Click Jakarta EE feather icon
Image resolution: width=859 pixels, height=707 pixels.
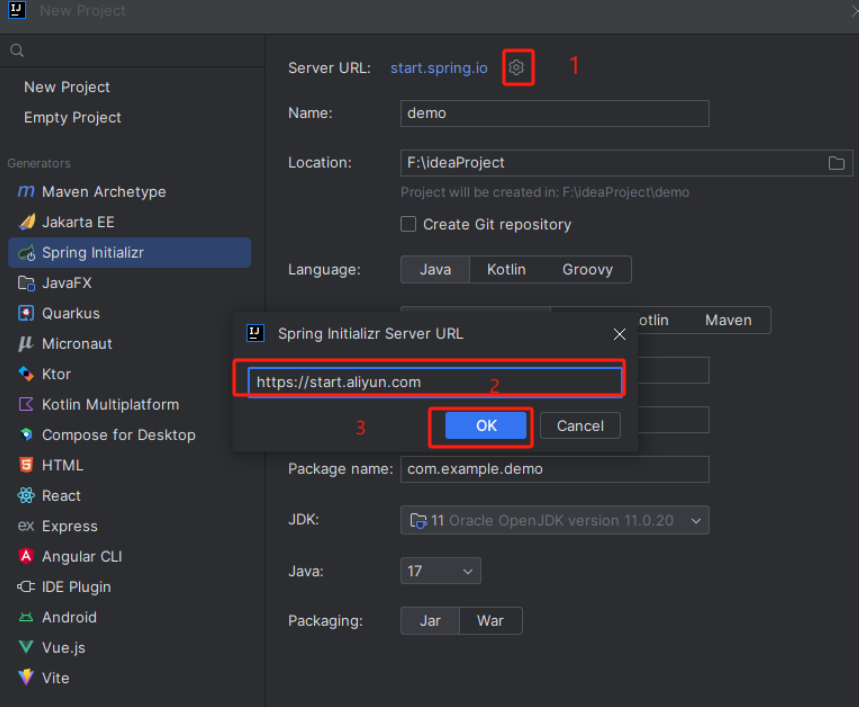click(x=27, y=222)
